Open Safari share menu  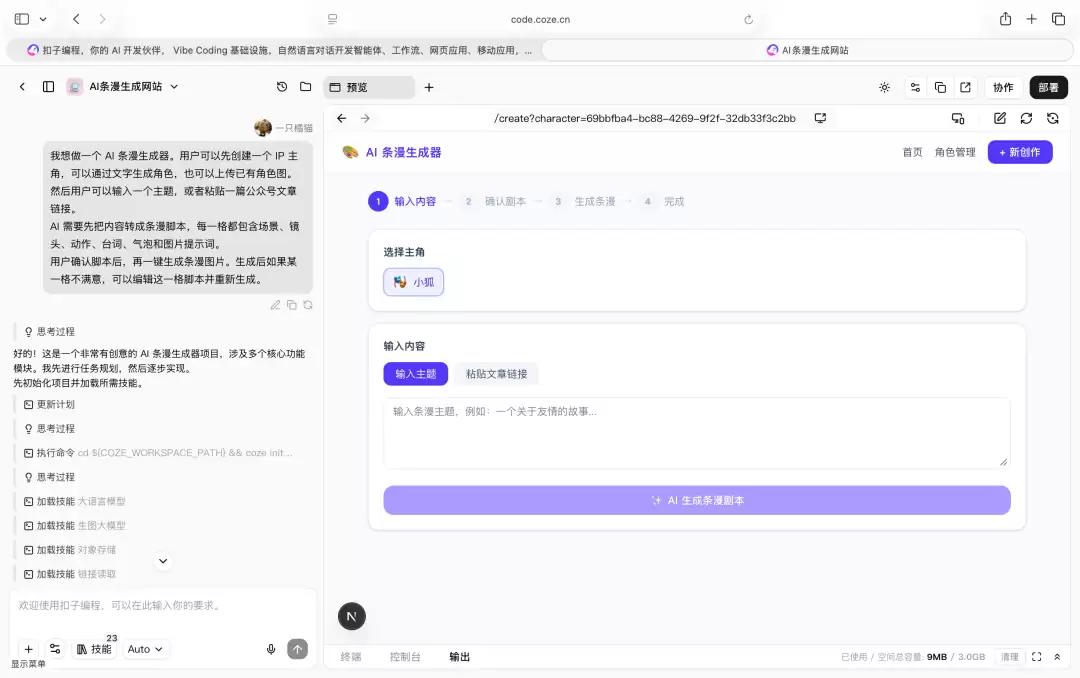click(x=1006, y=19)
